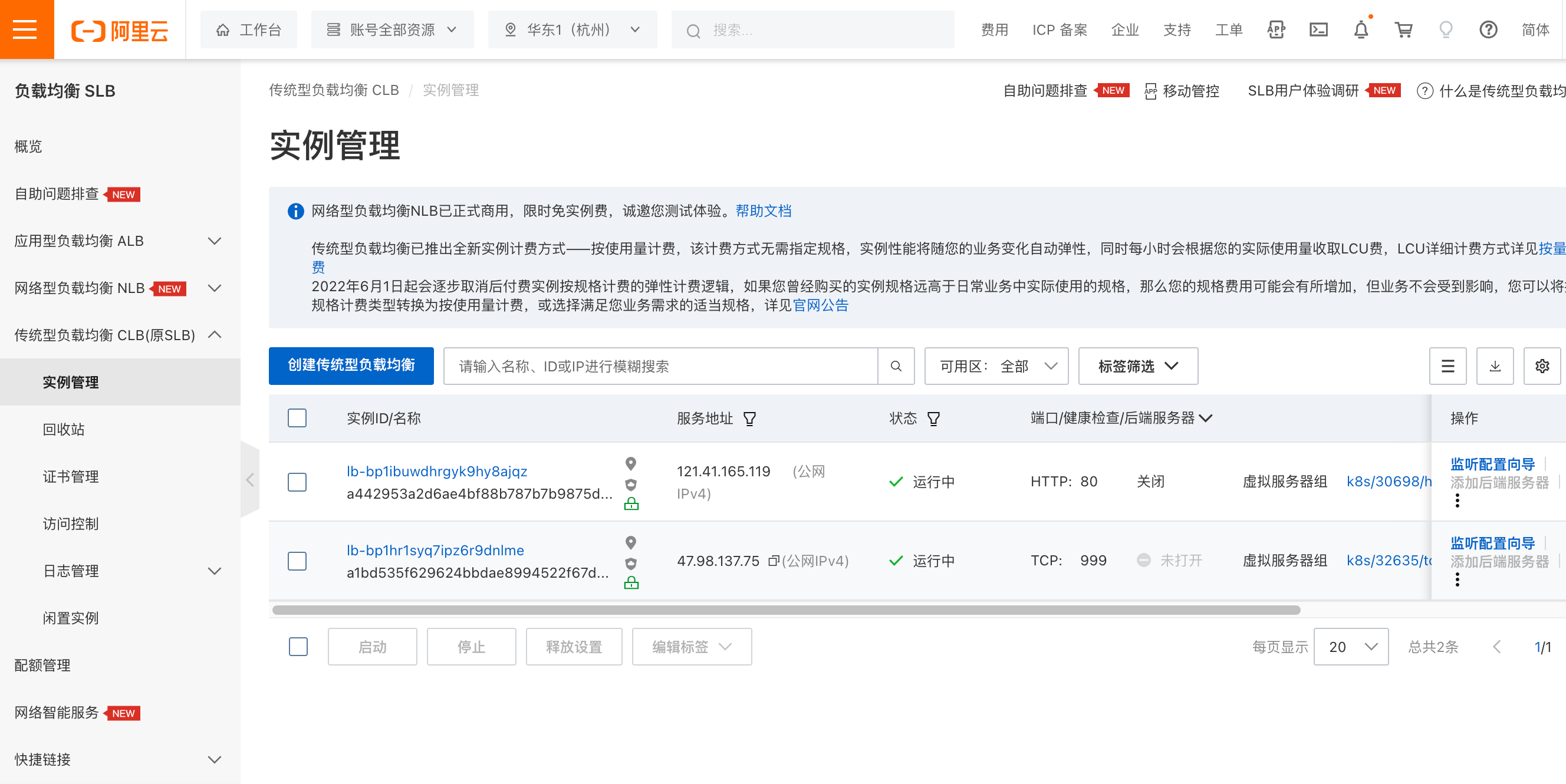Open the 标签筛选 tag filter dropdown
The image size is (1566, 784).
coord(1138,366)
